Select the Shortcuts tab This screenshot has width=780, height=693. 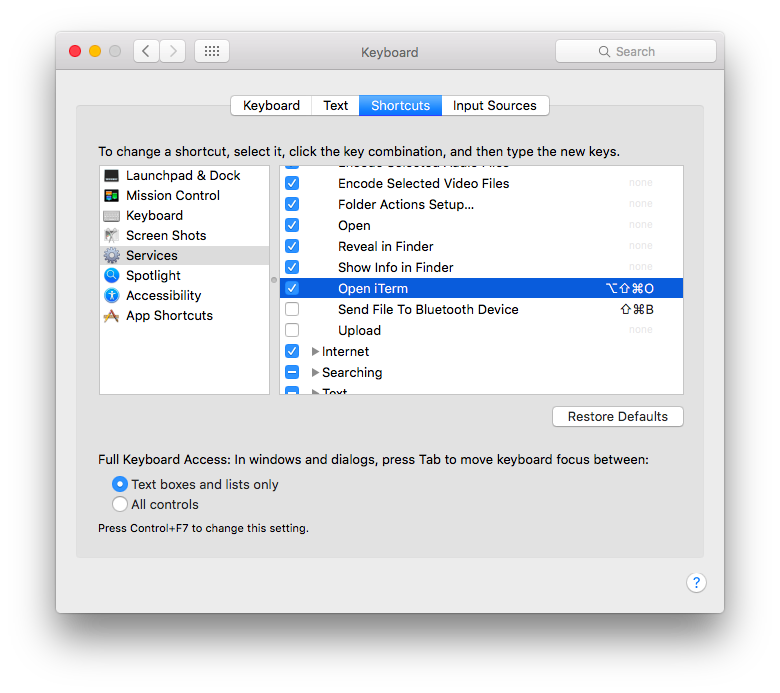coord(400,105)
